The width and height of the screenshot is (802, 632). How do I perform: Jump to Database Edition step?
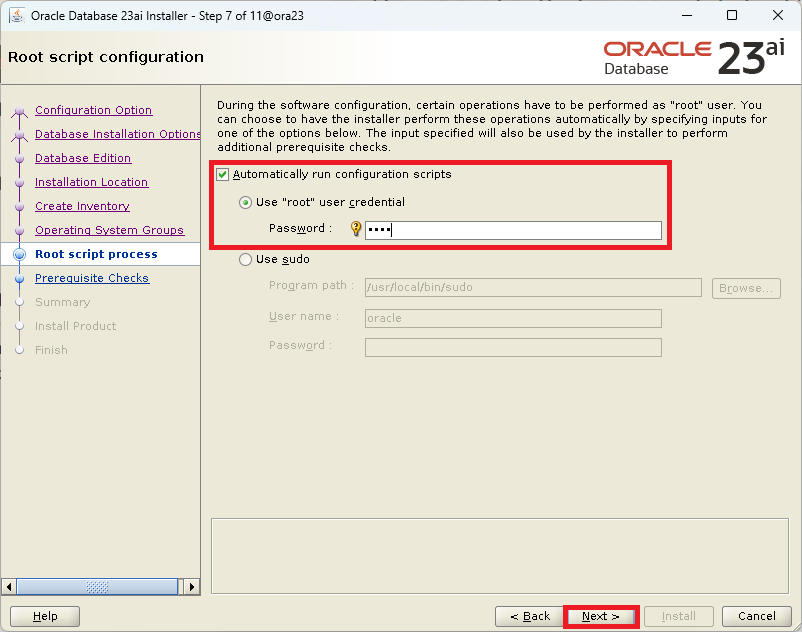[83, 158]
